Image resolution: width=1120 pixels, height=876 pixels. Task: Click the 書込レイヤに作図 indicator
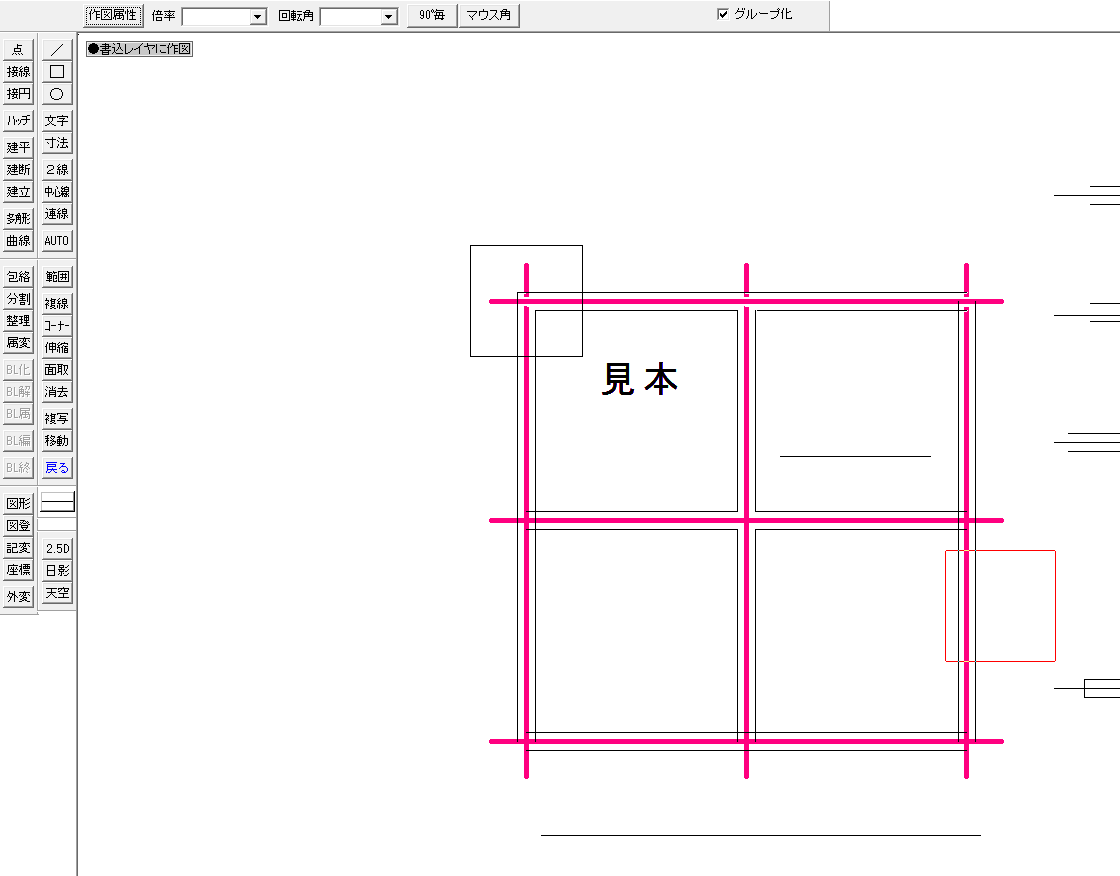click(139, 49)
